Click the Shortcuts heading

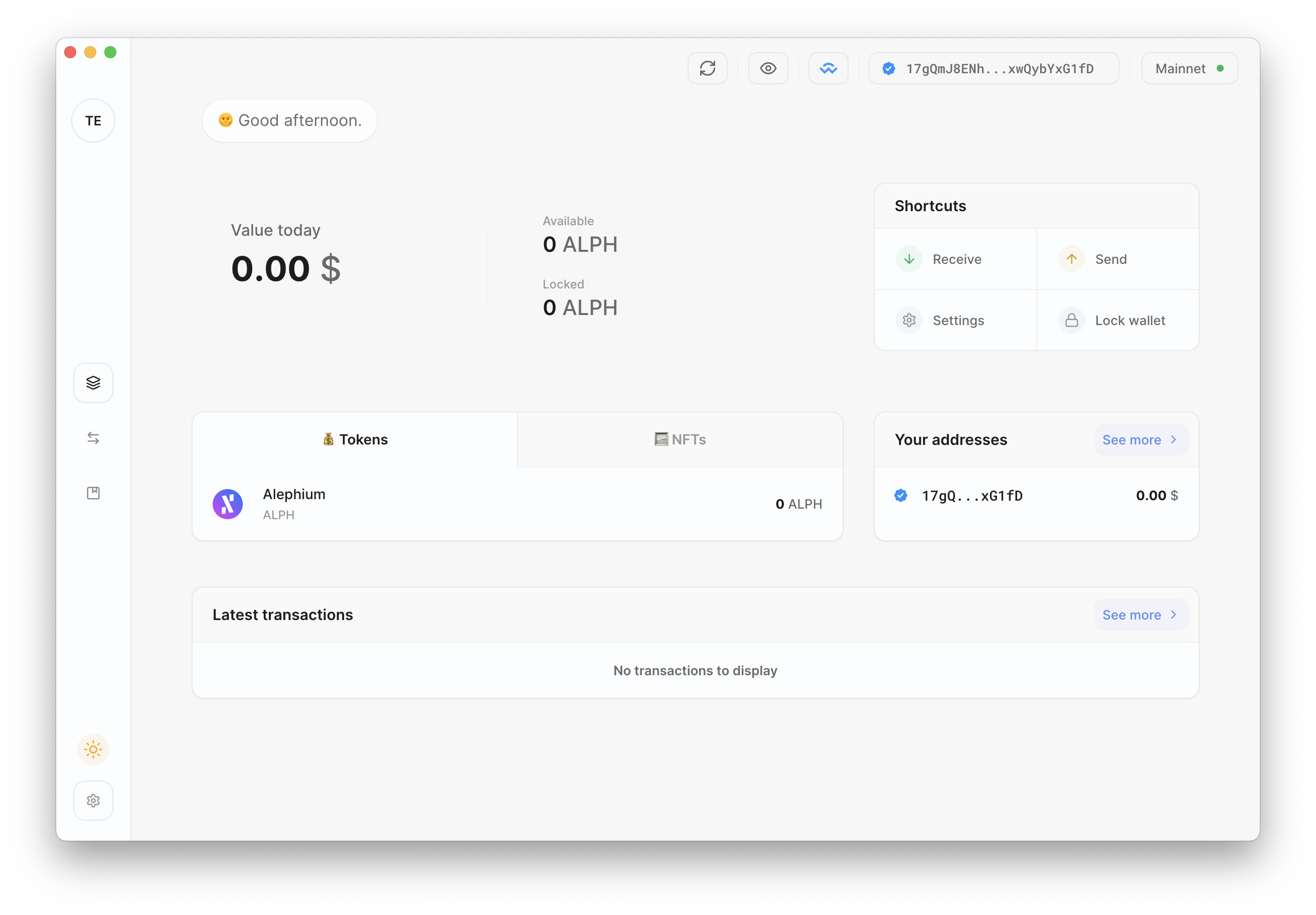point(930,206)
